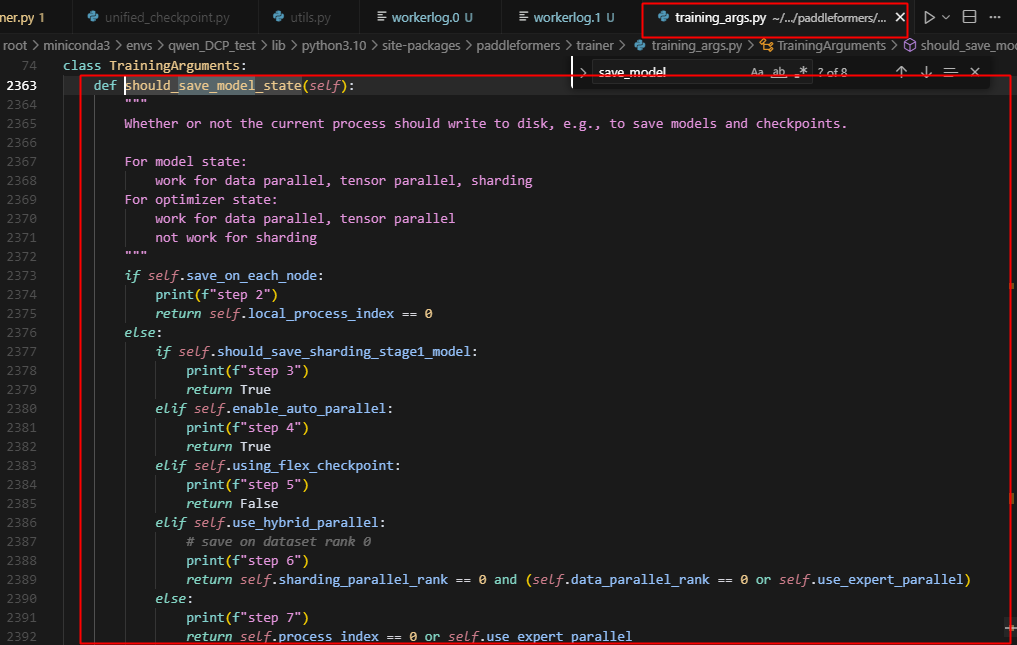Viewport: 1017px width, 645px height.
Task: Close the find widget
Action: tap(975, 72)
